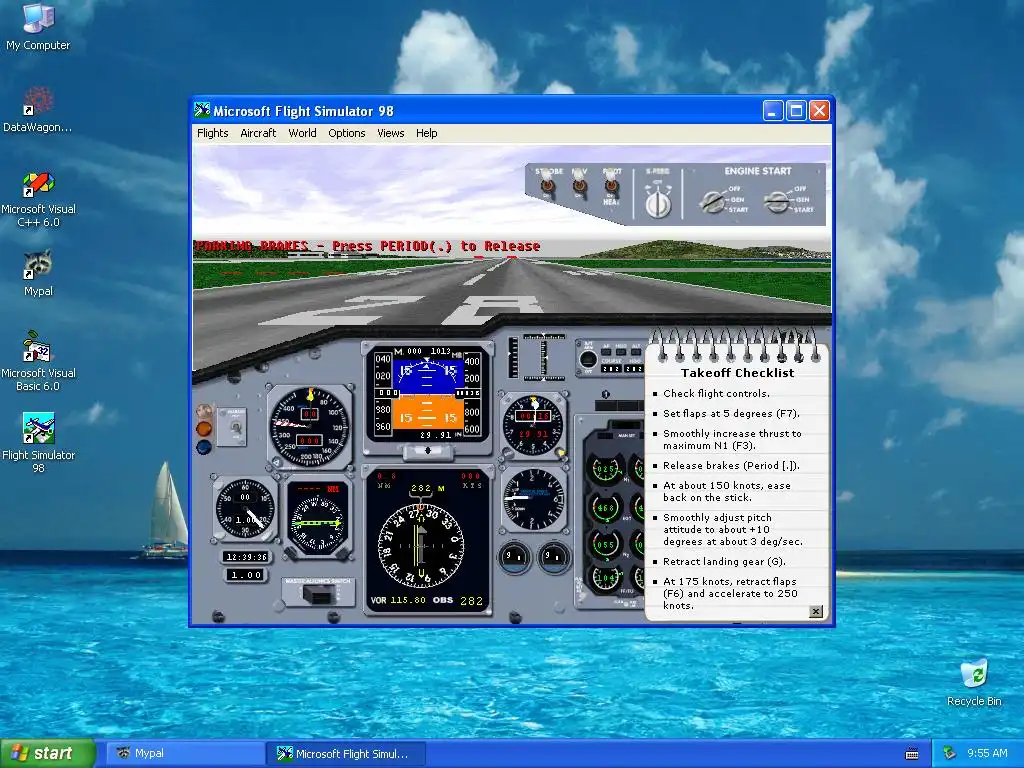
Task: Click the N1 engine gauge reading 025
Action: point(605,469)
